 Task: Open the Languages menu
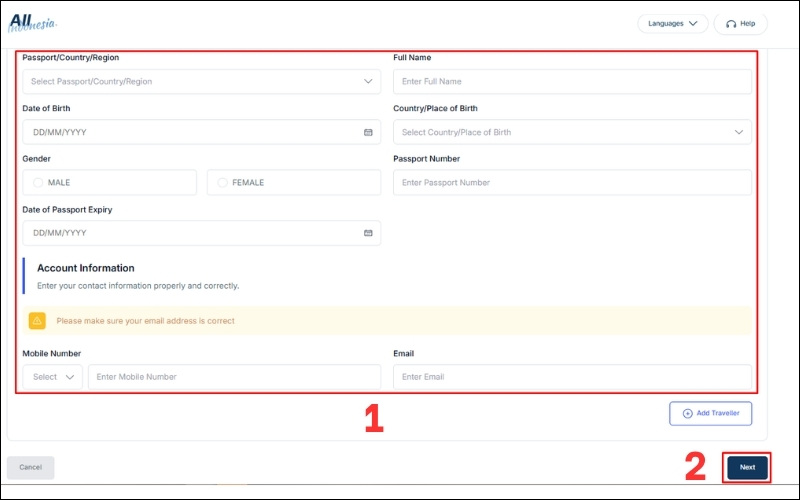672,23
